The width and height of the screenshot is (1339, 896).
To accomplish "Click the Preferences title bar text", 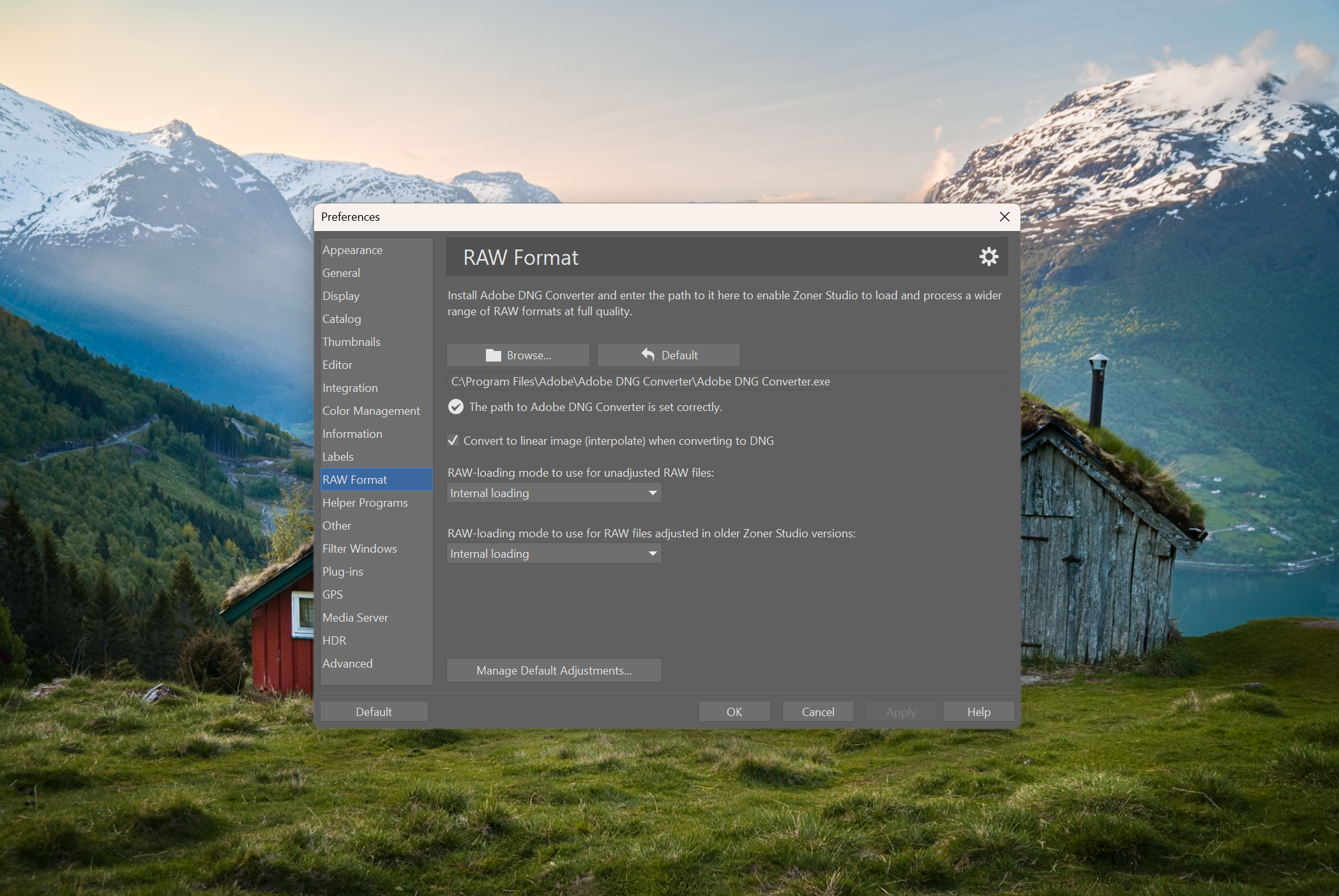I will tap(351, 217).
